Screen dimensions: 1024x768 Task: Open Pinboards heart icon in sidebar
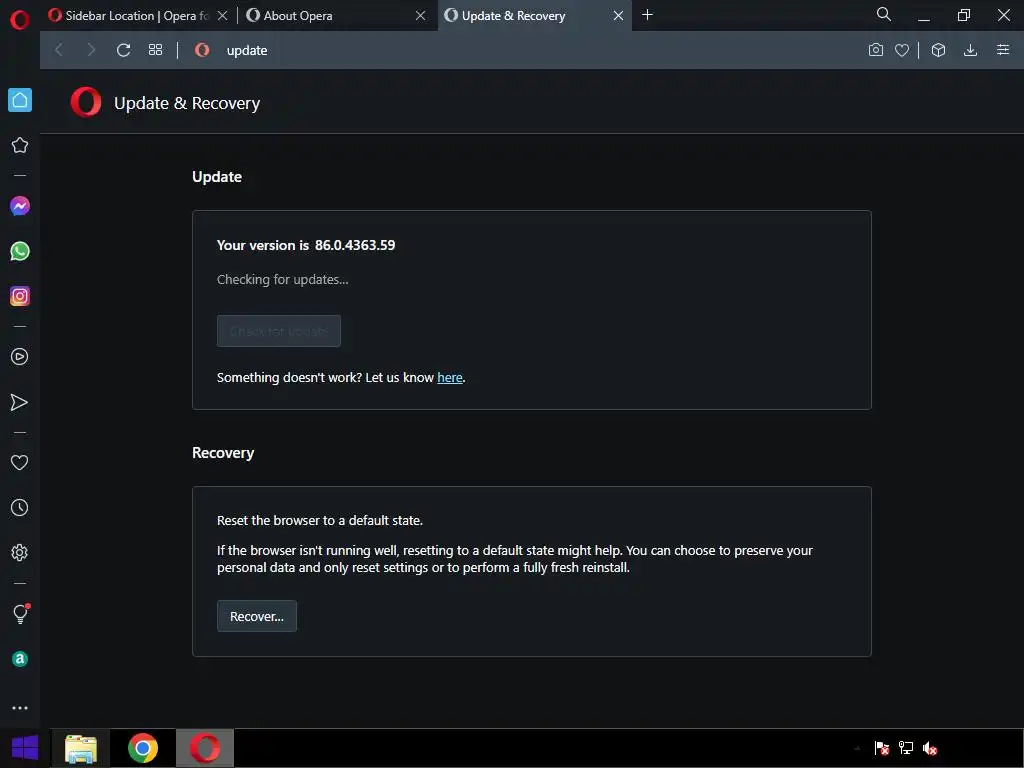pyautogui.click(x=20, y=462)
